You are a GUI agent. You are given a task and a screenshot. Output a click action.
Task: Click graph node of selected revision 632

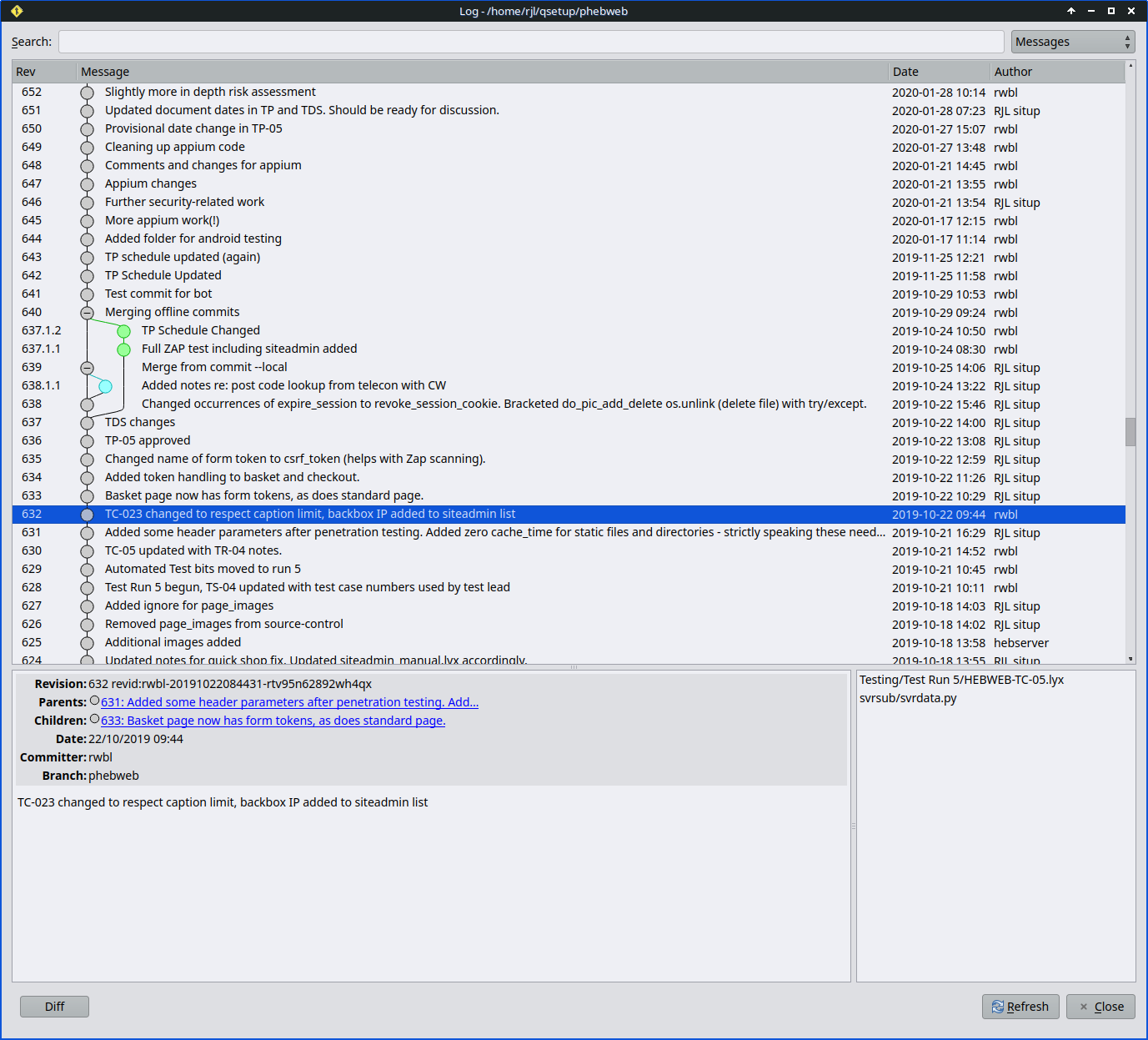click(87, 515)
